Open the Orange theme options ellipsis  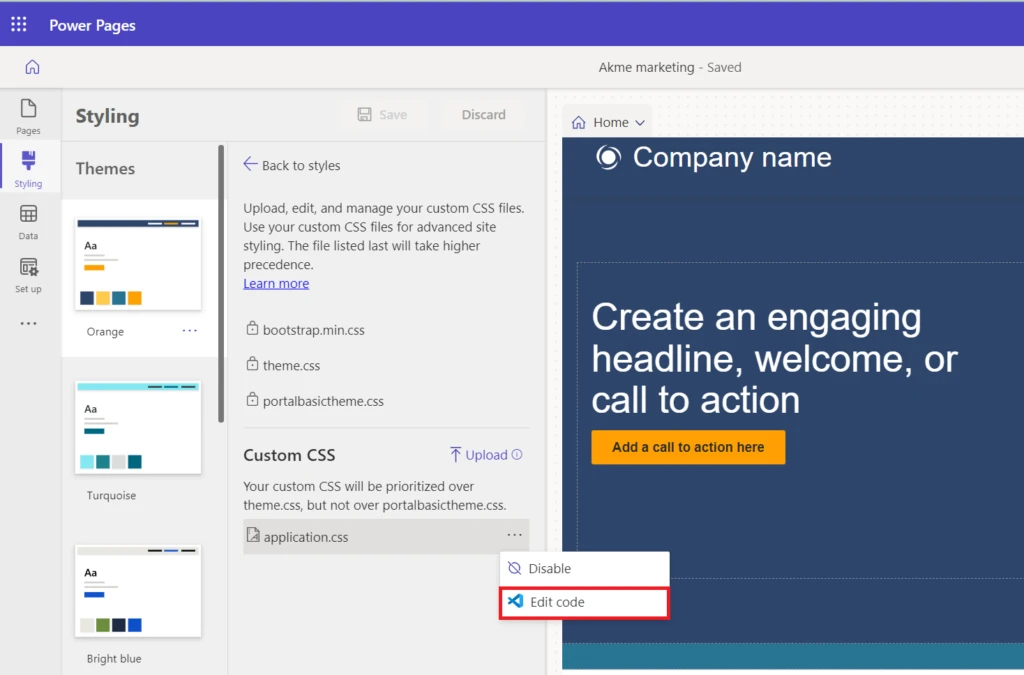tap(189, 331)
